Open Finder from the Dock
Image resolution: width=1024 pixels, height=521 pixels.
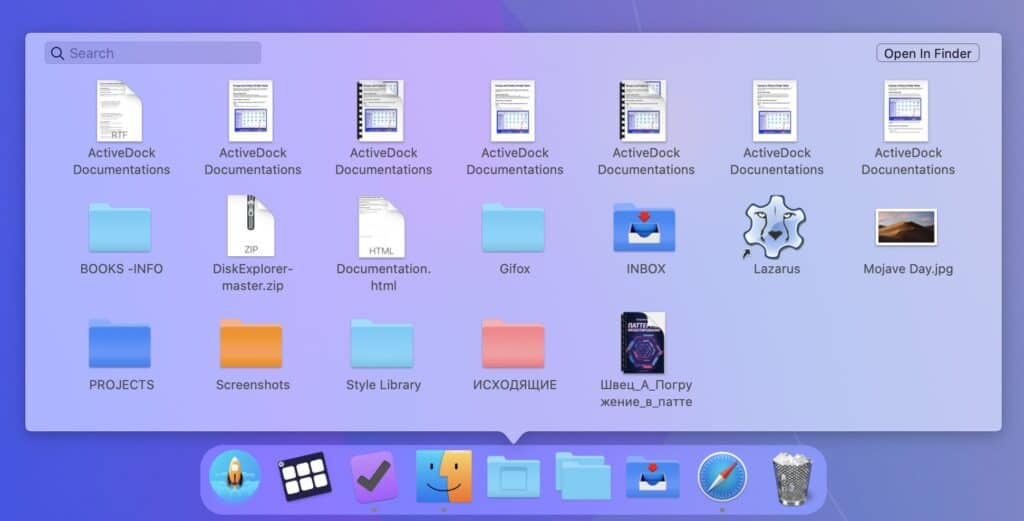click(x=444, y=476)
